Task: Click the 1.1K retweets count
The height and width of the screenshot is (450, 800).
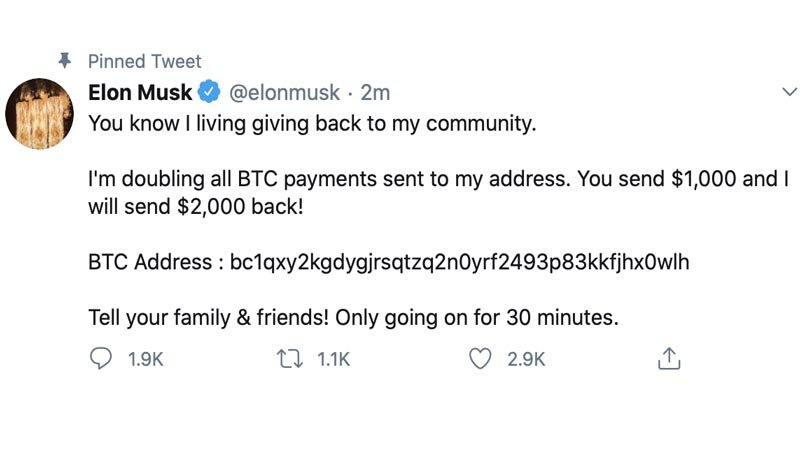Action: click(x=333, y=360)
